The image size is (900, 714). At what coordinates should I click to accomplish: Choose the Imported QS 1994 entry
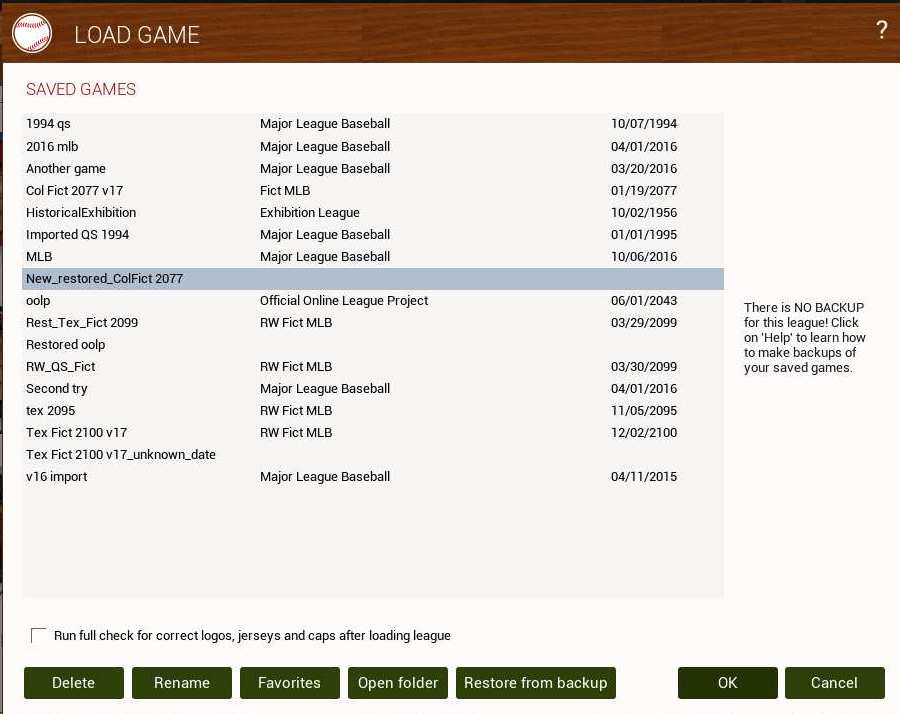(x=78, y=234)
